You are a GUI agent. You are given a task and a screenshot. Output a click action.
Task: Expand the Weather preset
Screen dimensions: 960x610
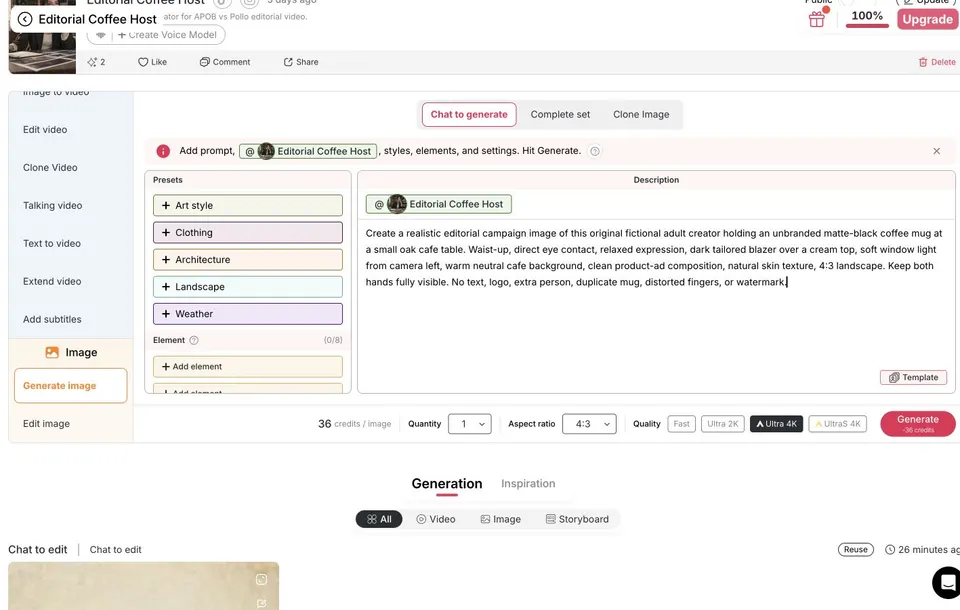pyautogui.click(x=247, y=314)
